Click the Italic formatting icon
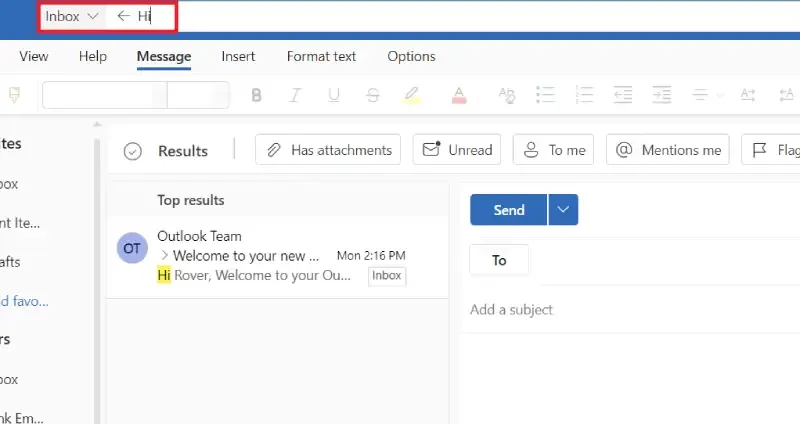Viewport: 800px width, 424px height. [295, 95]
